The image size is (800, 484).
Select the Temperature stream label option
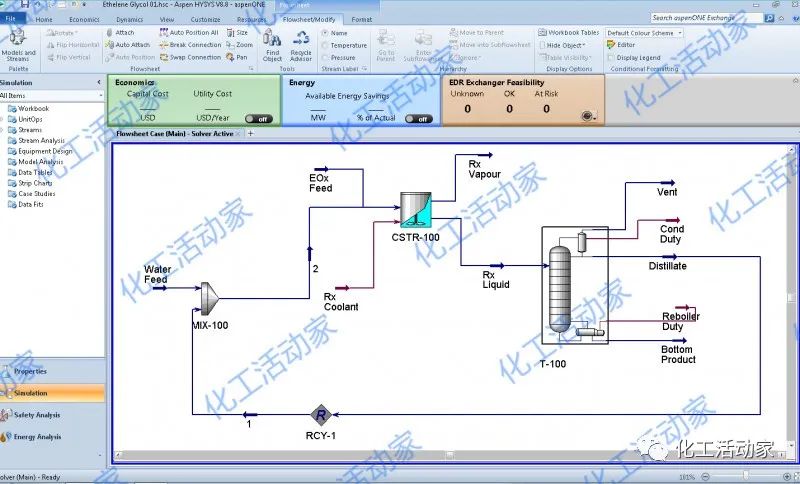(x=344, y=45)
